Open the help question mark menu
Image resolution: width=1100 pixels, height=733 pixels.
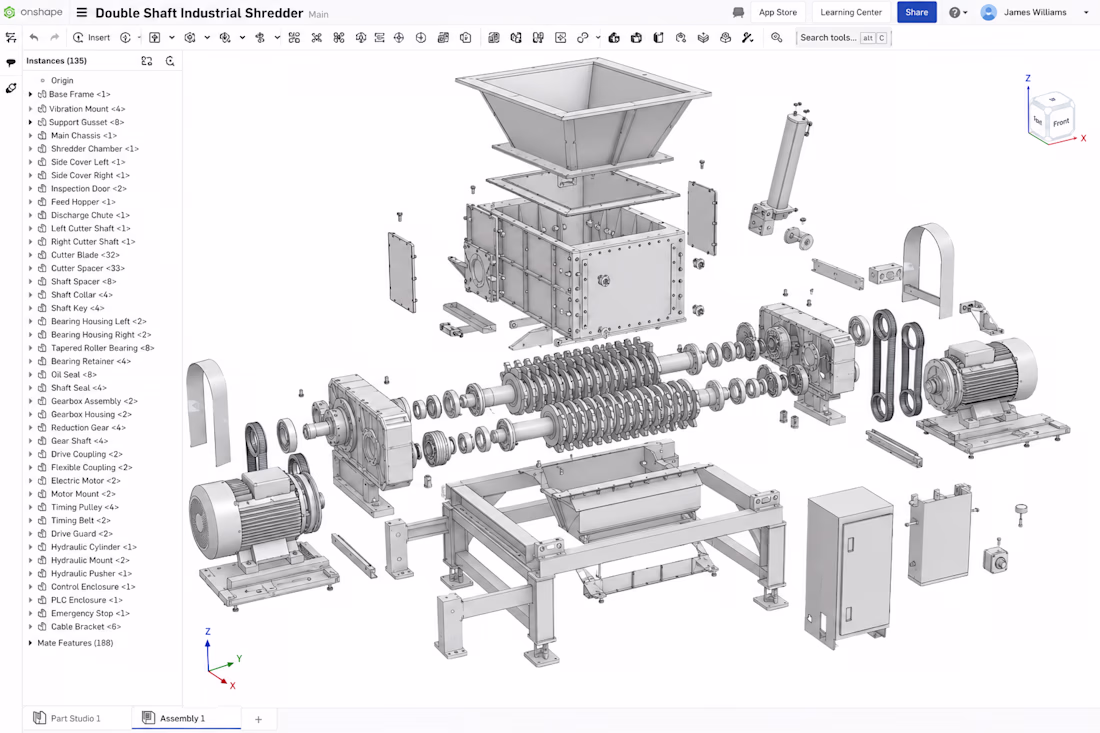tap(958, 12)
